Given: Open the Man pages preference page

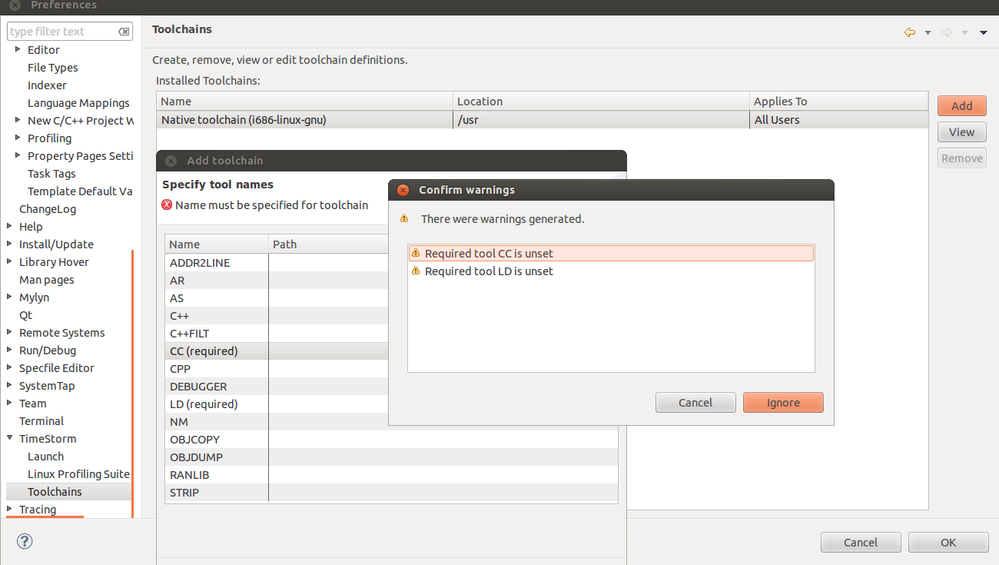Looking at the screenshot, I should [47, 280].
